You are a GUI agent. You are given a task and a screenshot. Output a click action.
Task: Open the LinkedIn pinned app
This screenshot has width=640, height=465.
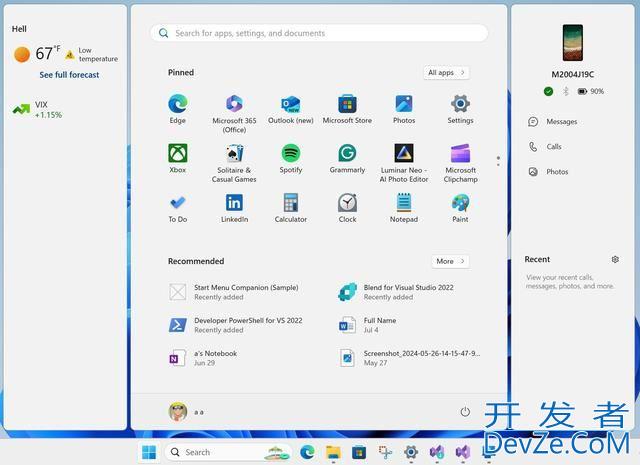[x=234, y=208]
